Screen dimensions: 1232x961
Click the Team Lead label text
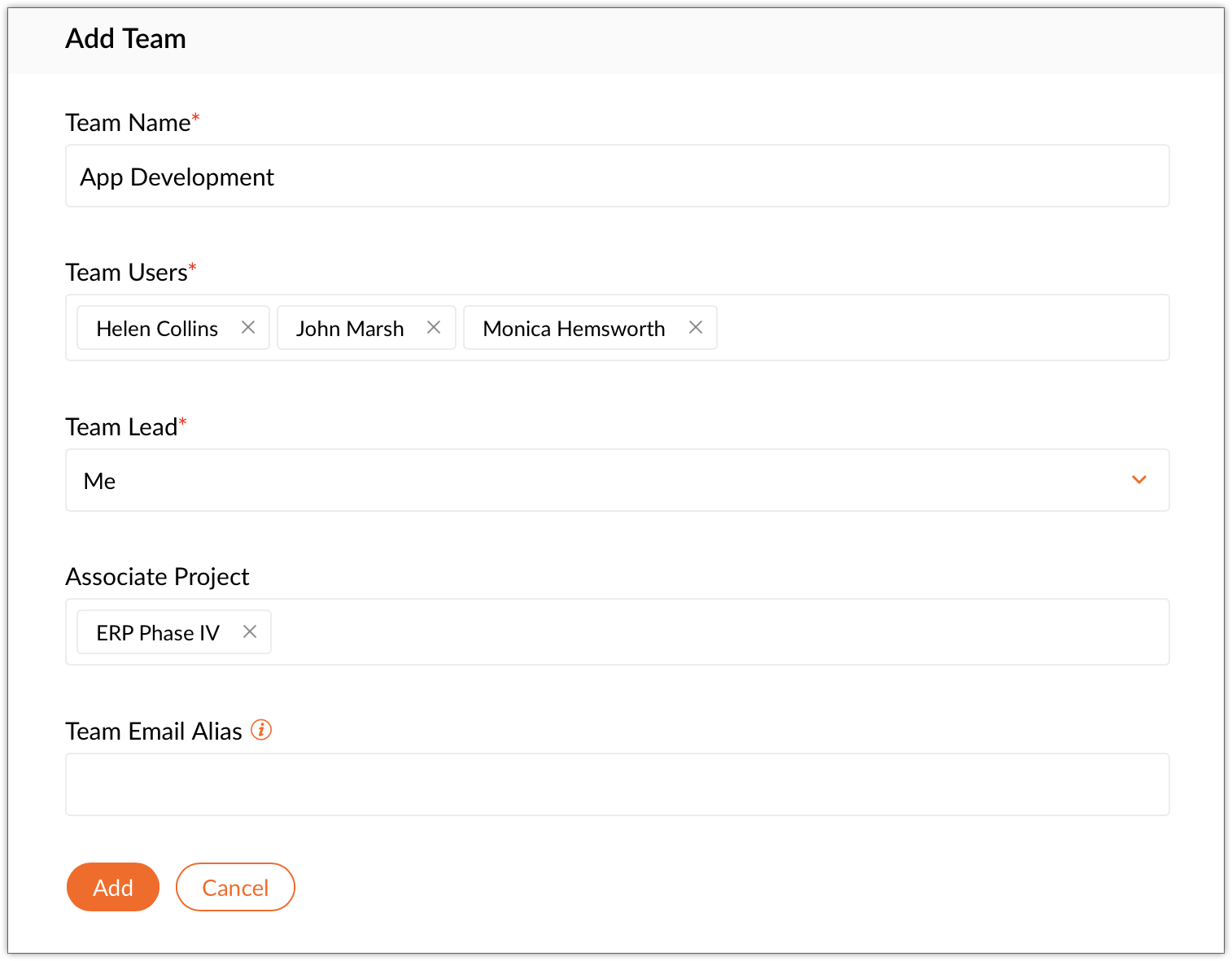121,427
